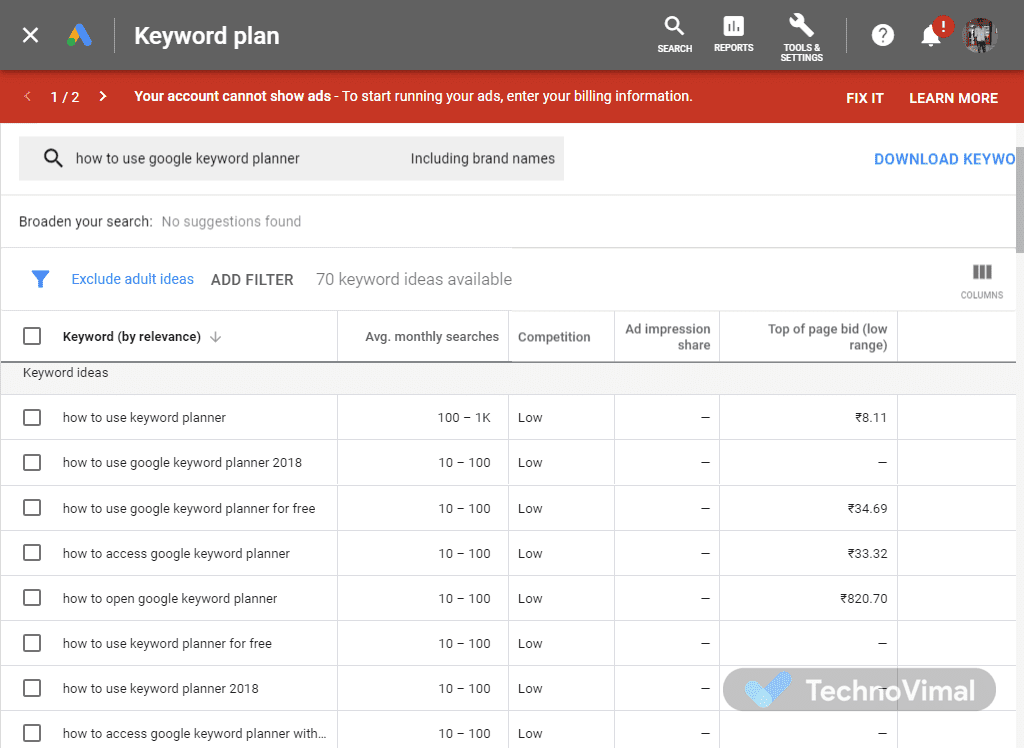This screenshot has height=748, width=1024.
Task: Check 'how to use google keyword planner for free'
Action: click(32, 508)
